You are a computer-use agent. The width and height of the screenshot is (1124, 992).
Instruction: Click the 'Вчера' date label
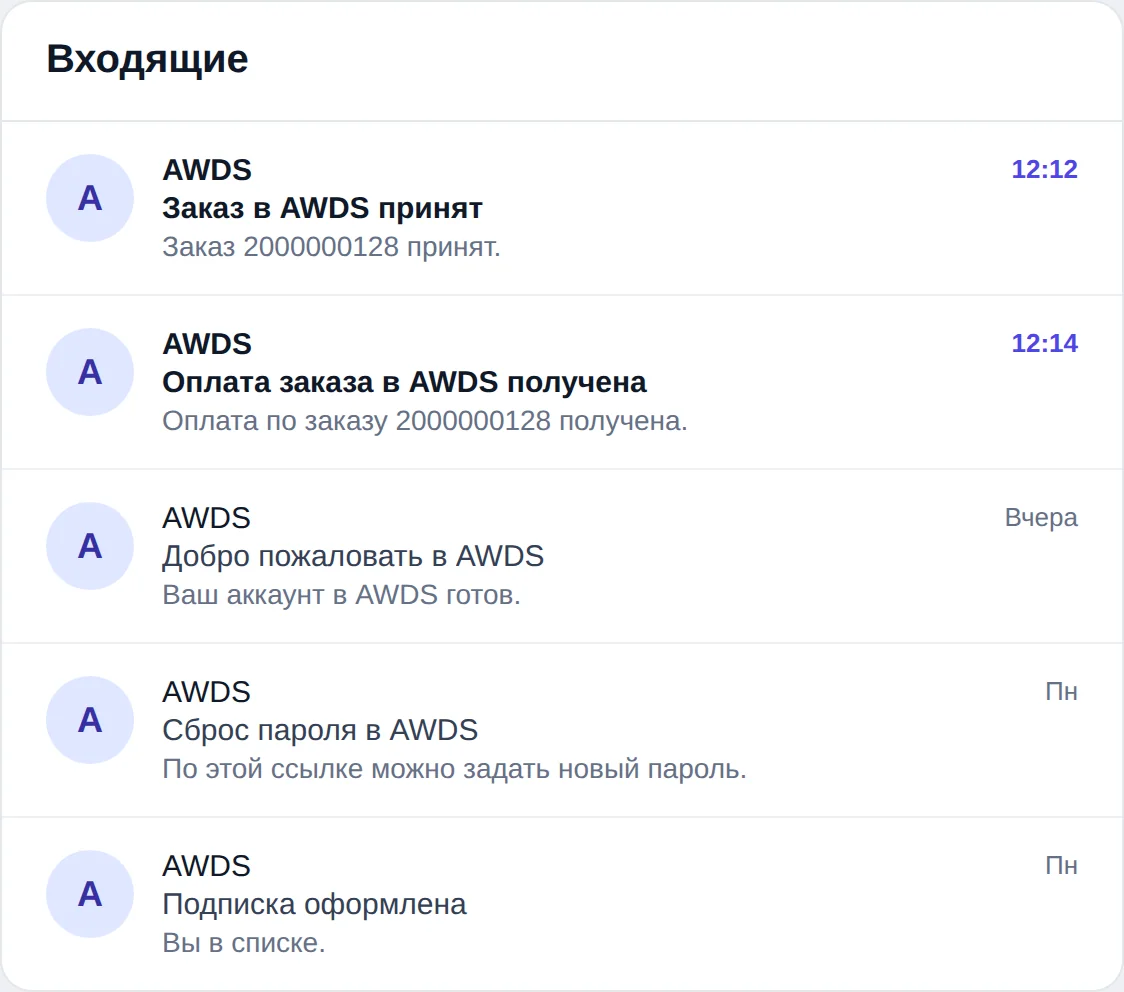[x=1041, y=518]
